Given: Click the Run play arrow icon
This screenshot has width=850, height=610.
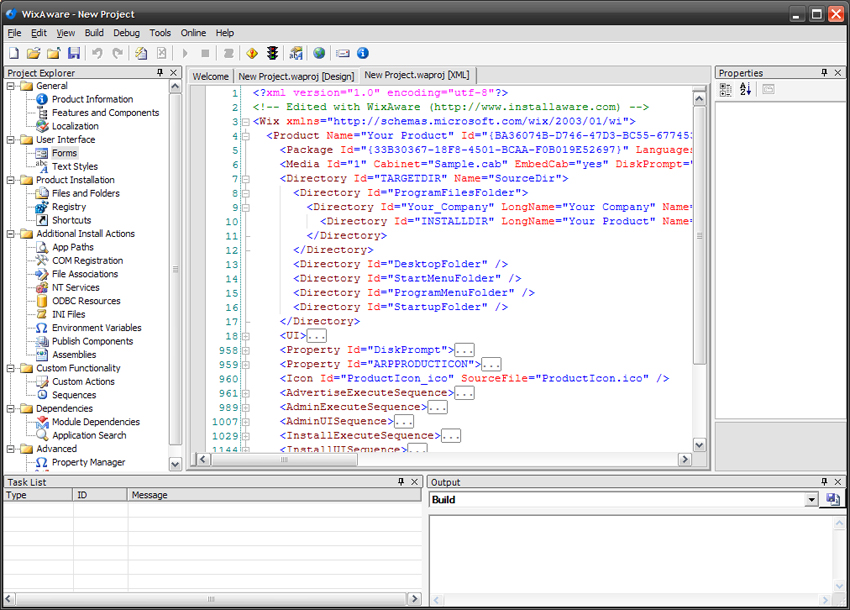Looking at the screenshot, I should click(x=185, y=53).
